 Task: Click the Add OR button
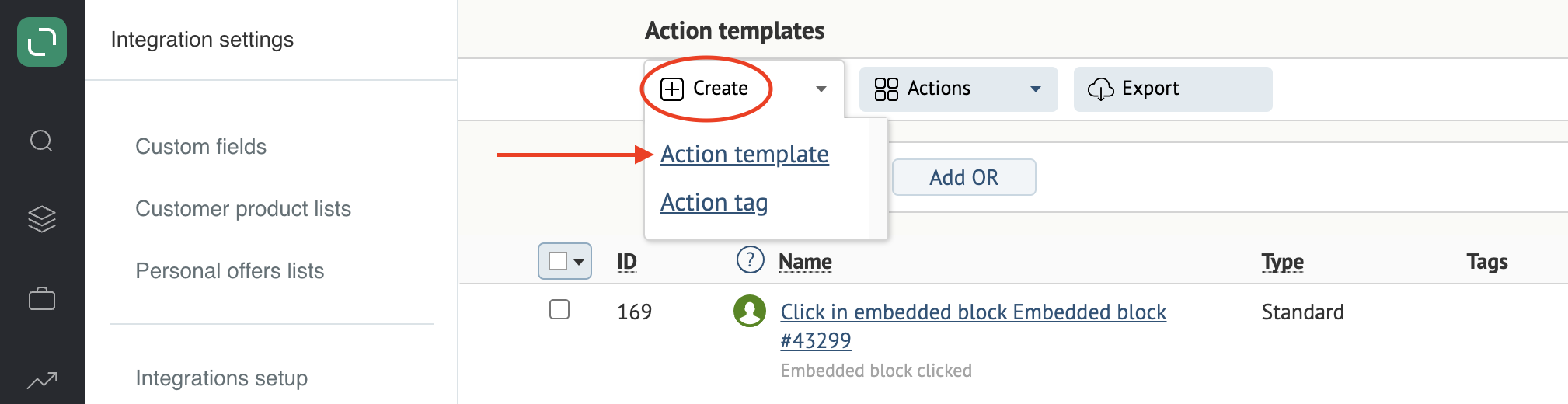[x=963, y=177]
